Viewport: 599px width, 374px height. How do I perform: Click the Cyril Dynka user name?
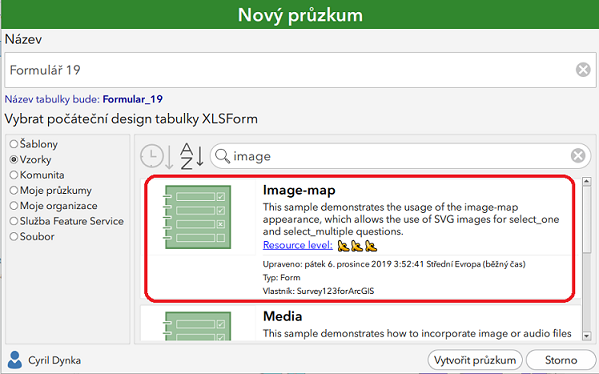pyautogui.click(x=54, y=360)
